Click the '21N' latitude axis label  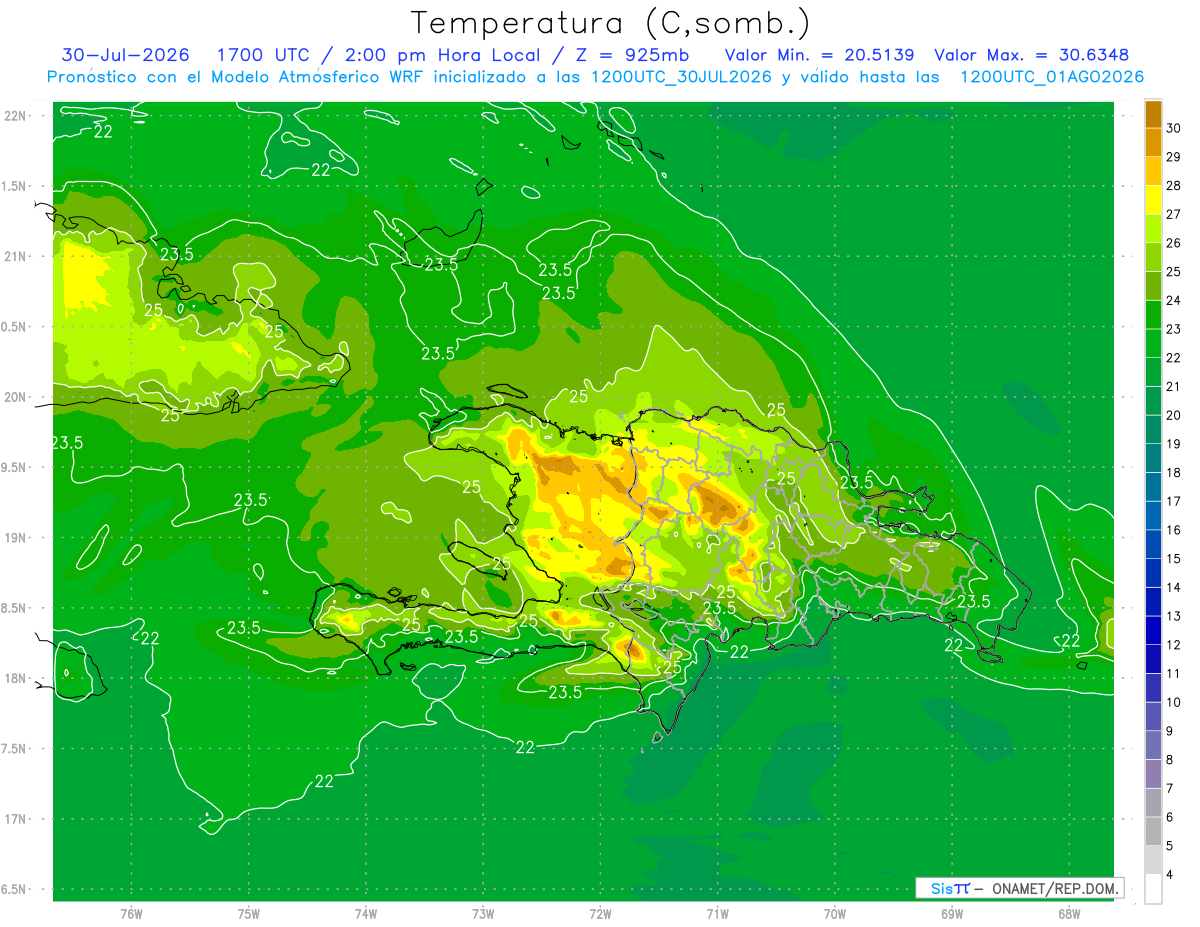[x=15, y=256]
